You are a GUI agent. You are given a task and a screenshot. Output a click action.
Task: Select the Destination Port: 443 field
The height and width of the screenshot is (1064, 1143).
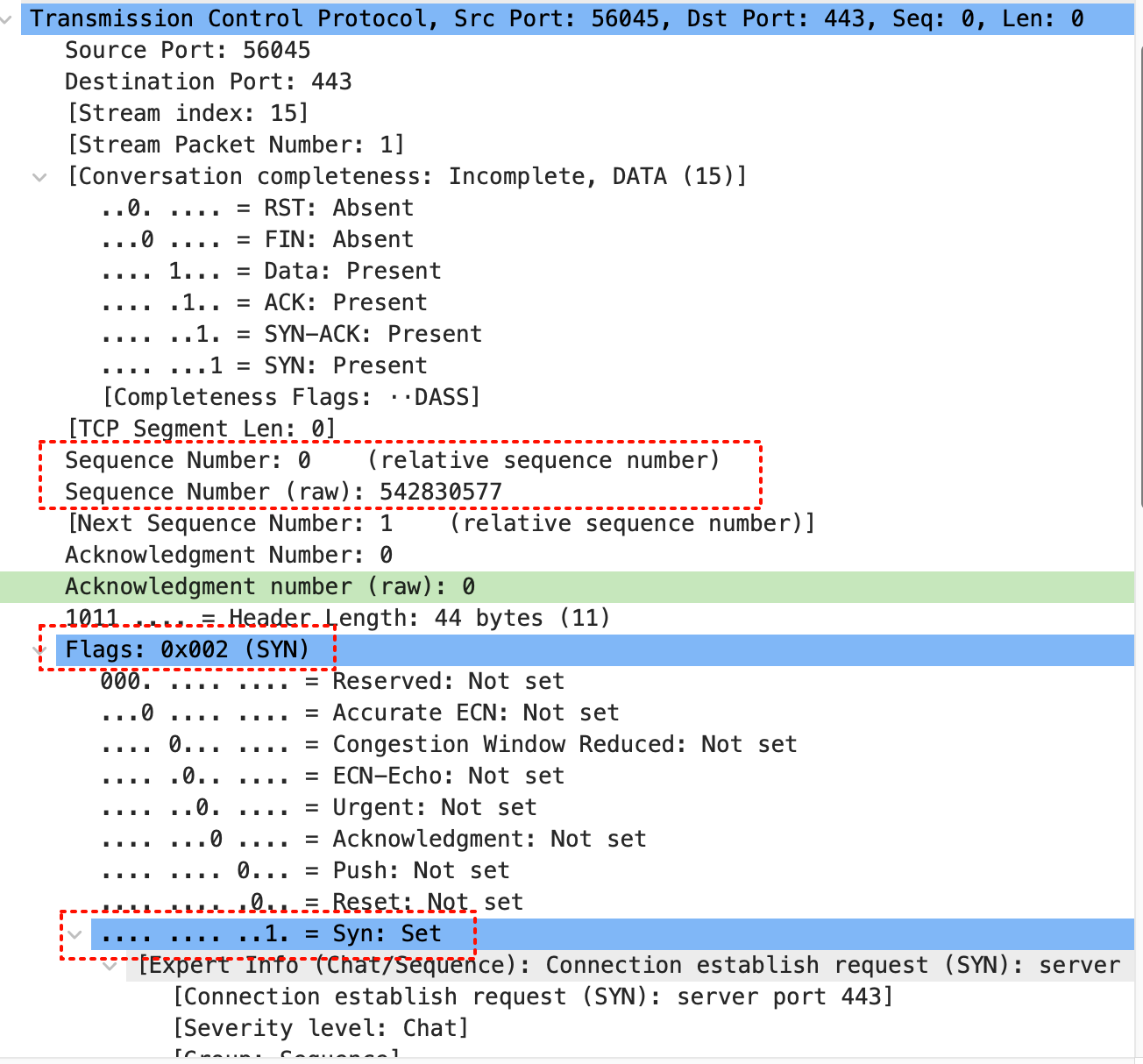click(208, 82)
